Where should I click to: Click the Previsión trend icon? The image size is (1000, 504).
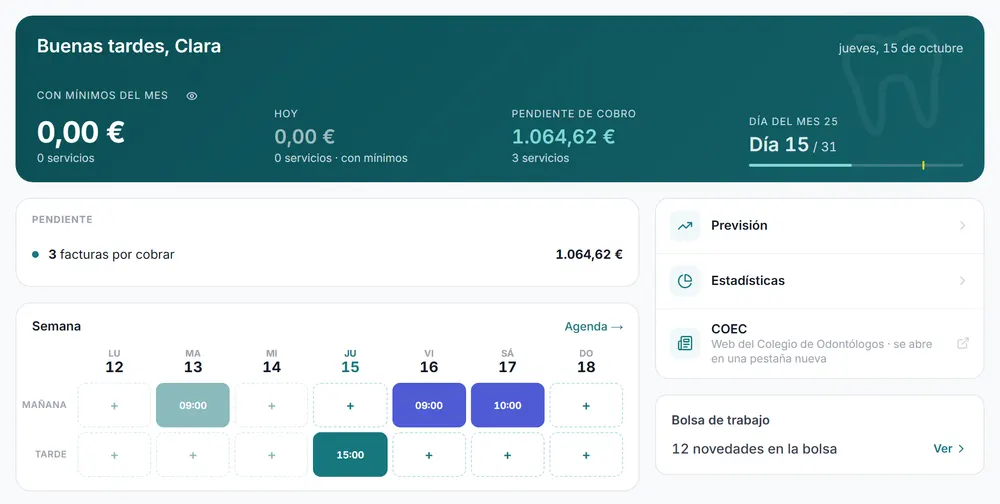(x=685, y=226)
